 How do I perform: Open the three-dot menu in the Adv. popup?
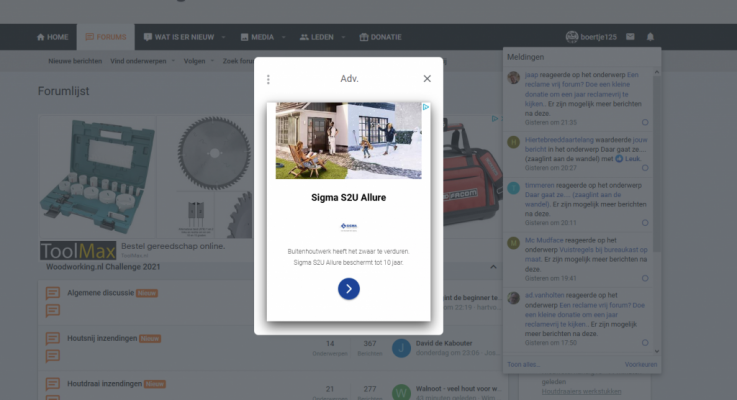[268, 79]
